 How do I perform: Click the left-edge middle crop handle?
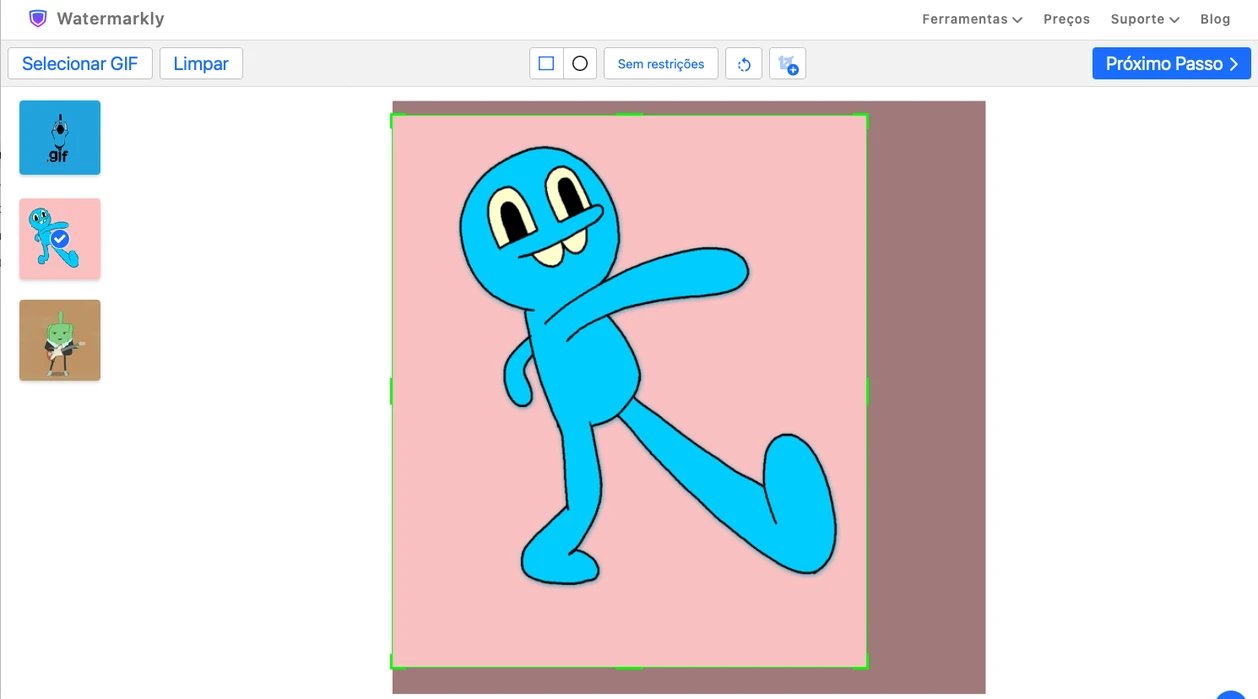coord(392,391)
